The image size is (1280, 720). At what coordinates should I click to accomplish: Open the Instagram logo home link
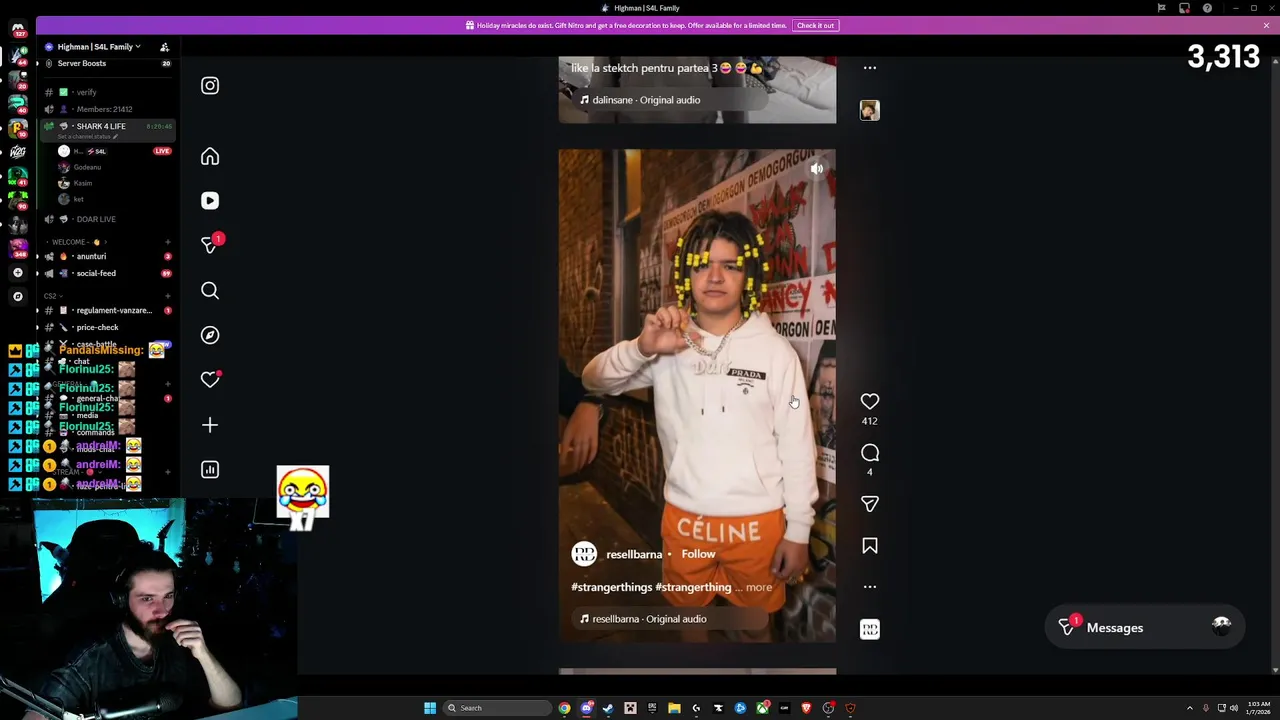[x=210, y=86]
